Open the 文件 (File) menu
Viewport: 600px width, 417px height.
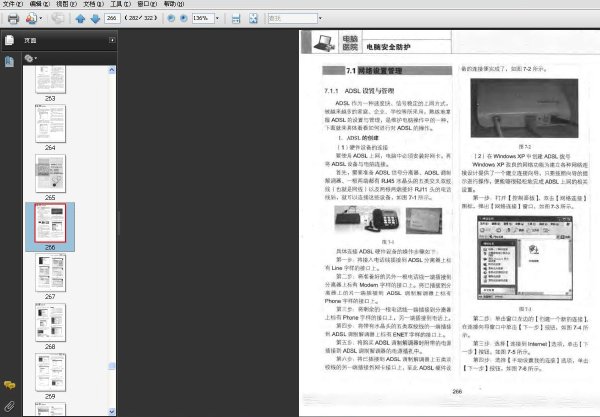pos(13,4)
